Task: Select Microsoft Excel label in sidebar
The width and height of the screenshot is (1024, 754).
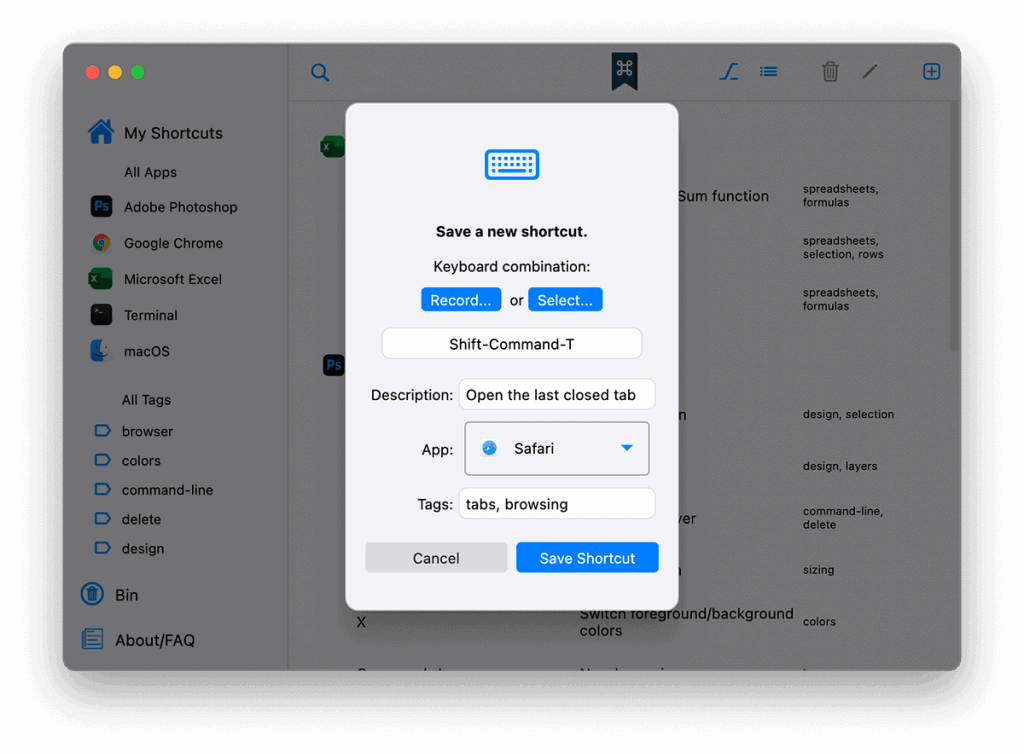Action: point(173,279)
